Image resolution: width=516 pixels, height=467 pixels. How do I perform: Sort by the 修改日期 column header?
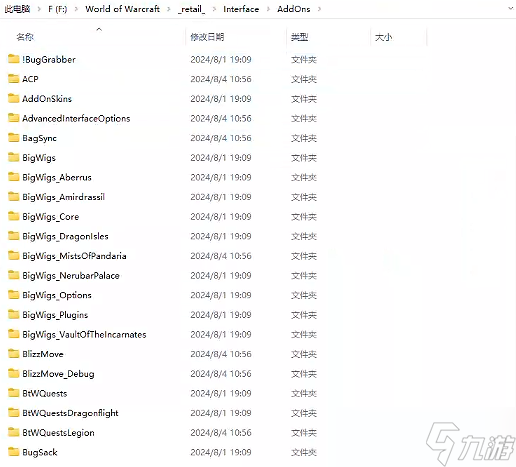[207, 37]
